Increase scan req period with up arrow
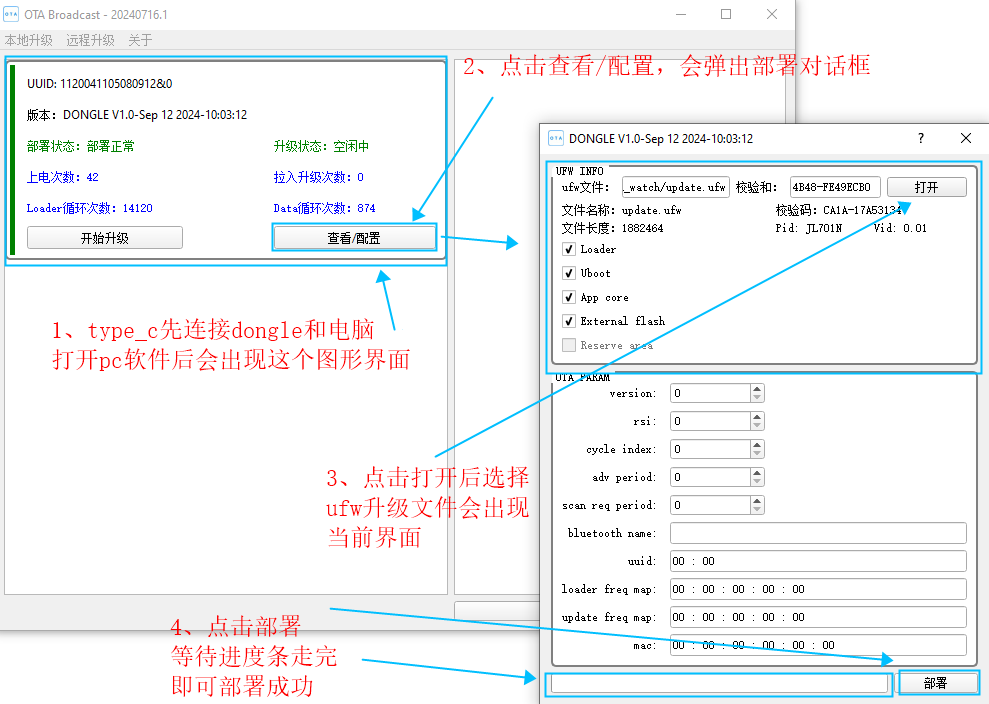Viewport: 989px width, 704px height. (x=758, y=500)
